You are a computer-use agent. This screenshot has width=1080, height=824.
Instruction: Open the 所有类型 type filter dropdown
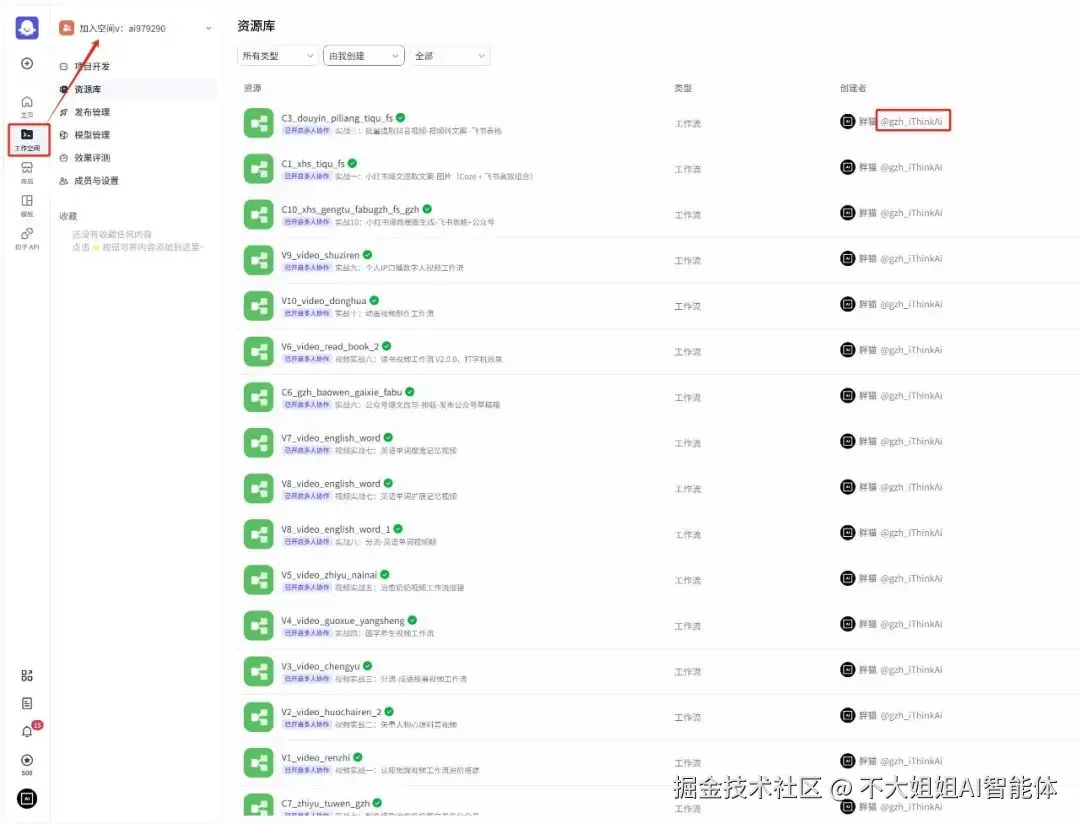click(x=277, y=56)
